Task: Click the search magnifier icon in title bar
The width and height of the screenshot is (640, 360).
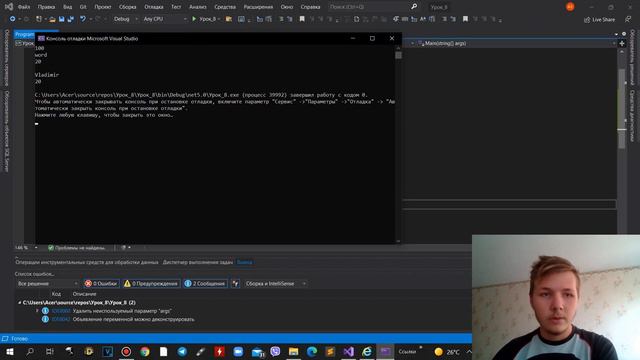Action: pyautogui.click(x=414, y=7)
